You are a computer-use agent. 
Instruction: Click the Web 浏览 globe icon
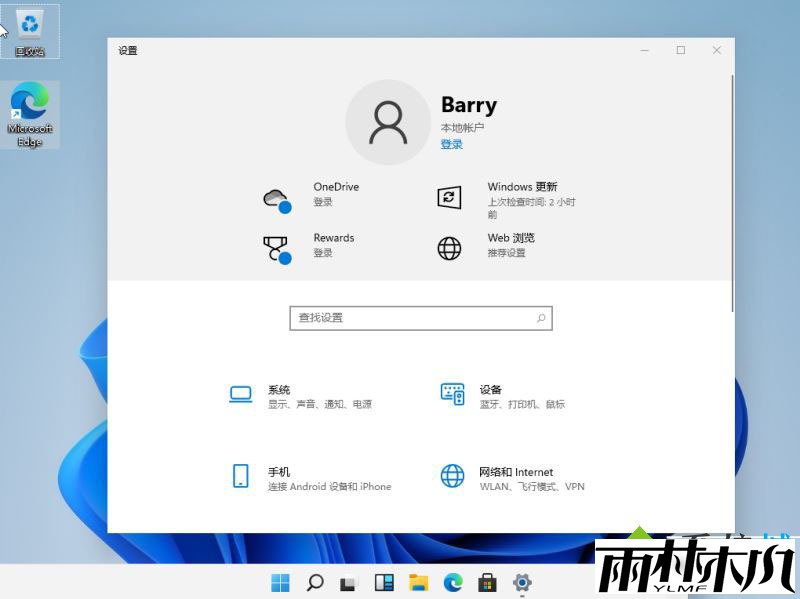[450, 248]
